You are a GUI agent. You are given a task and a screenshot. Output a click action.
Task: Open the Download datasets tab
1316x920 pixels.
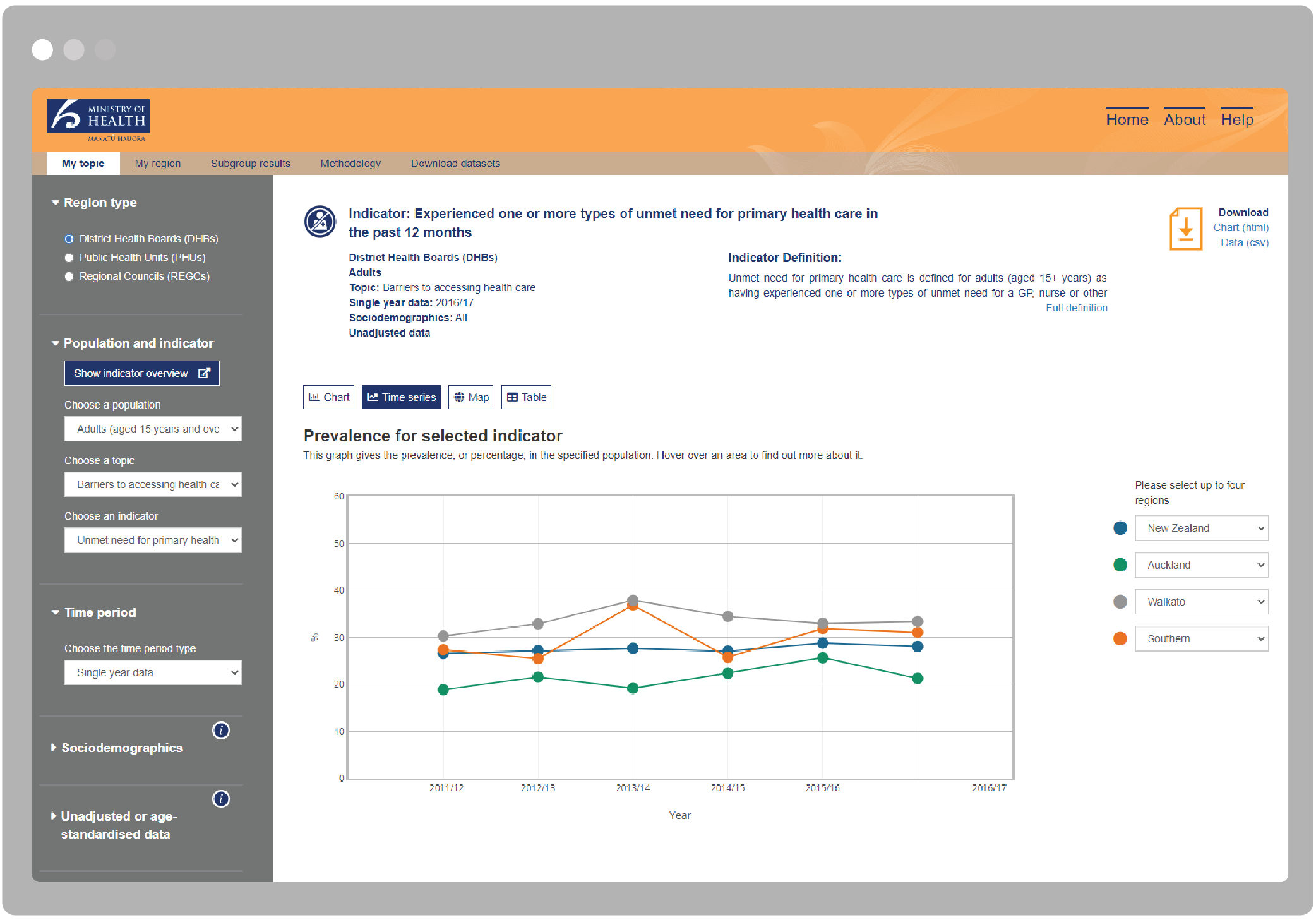point(455,164)
